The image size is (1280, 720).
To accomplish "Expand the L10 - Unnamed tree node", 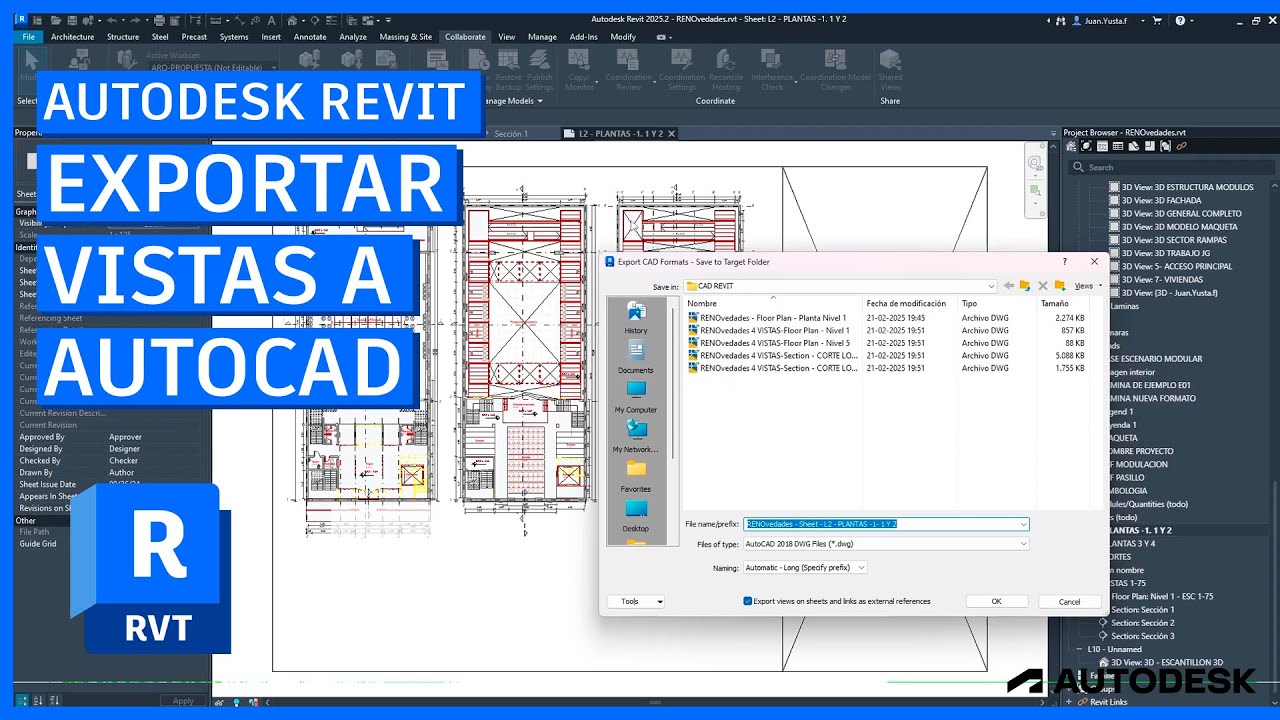I will (x=1080, y=649).
